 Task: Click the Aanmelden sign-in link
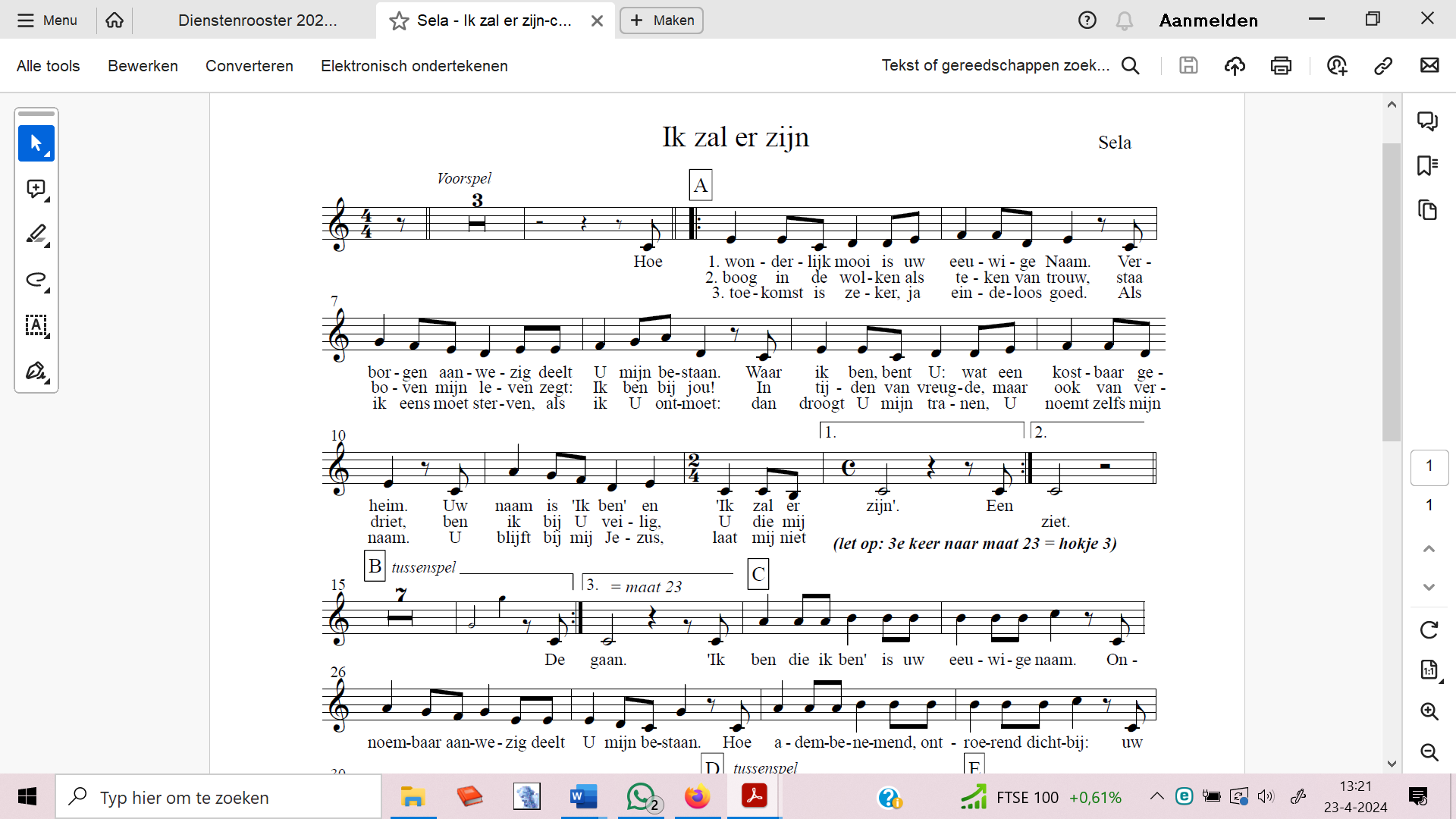[x=1209, y=20]
